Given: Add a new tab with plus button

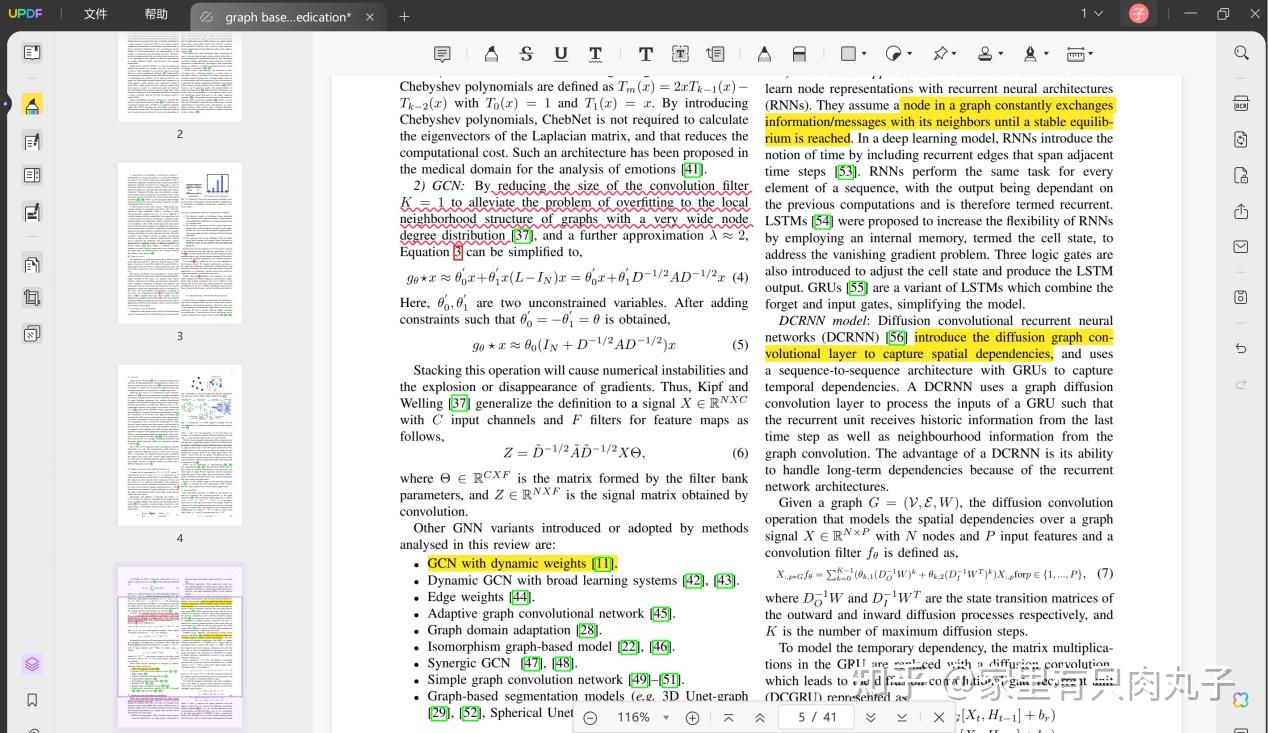Looking at the screenshot, I should pos(404,17).
